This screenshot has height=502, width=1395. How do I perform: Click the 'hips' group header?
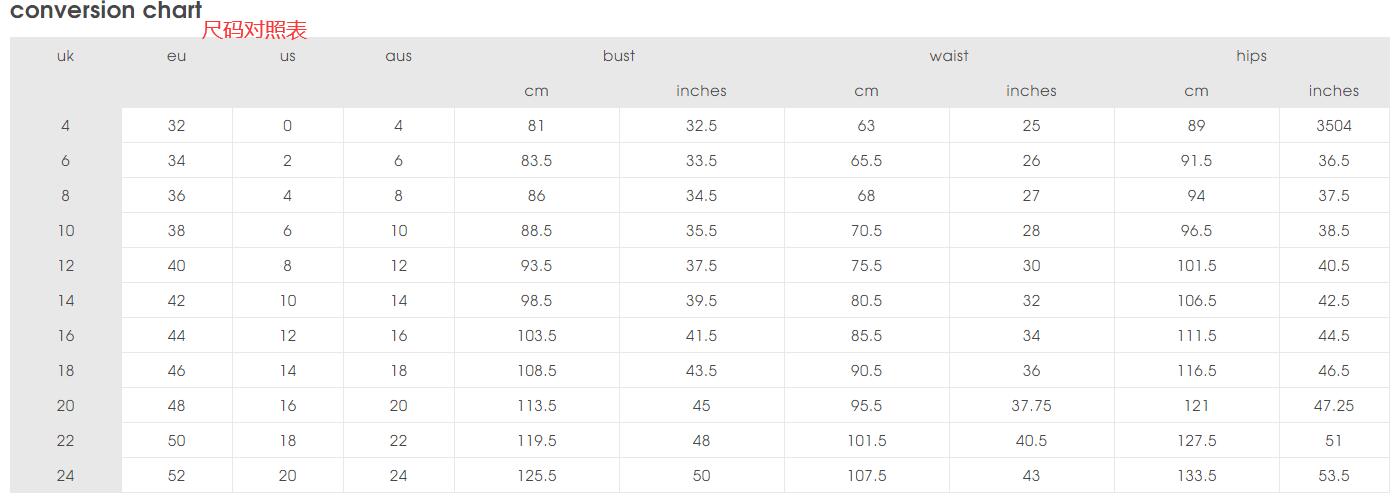click(x=1251, y=56)
